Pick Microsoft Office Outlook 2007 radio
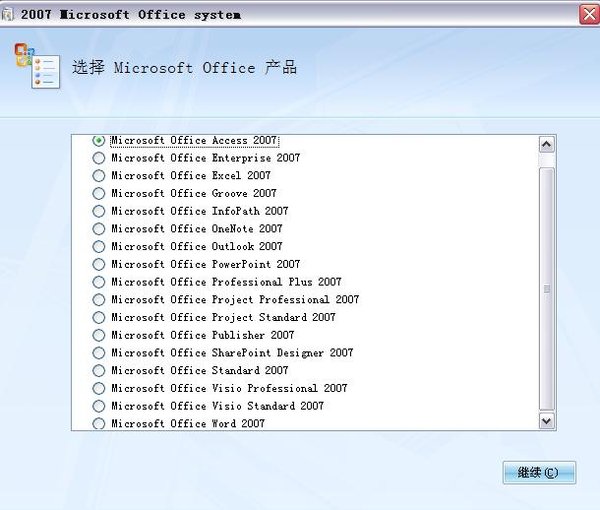 tap(98, 246)
